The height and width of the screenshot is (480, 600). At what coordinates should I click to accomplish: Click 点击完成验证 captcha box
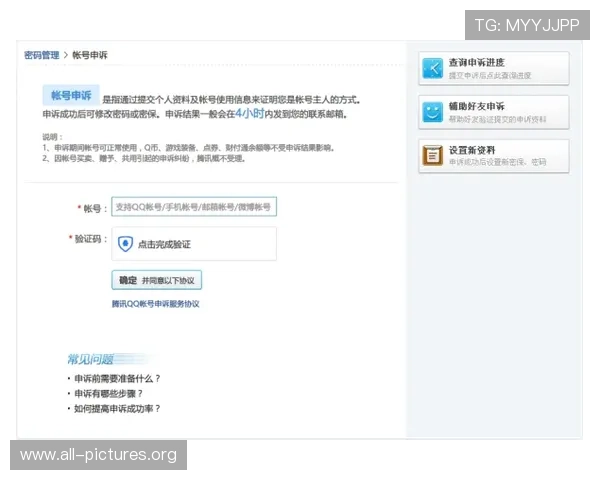[x=194, y=244]
